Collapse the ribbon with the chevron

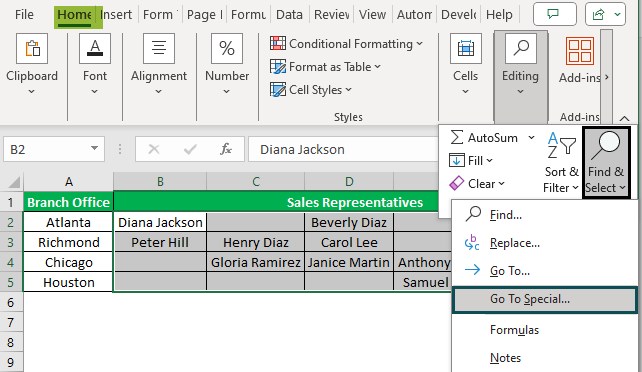[x=624, y=118]
